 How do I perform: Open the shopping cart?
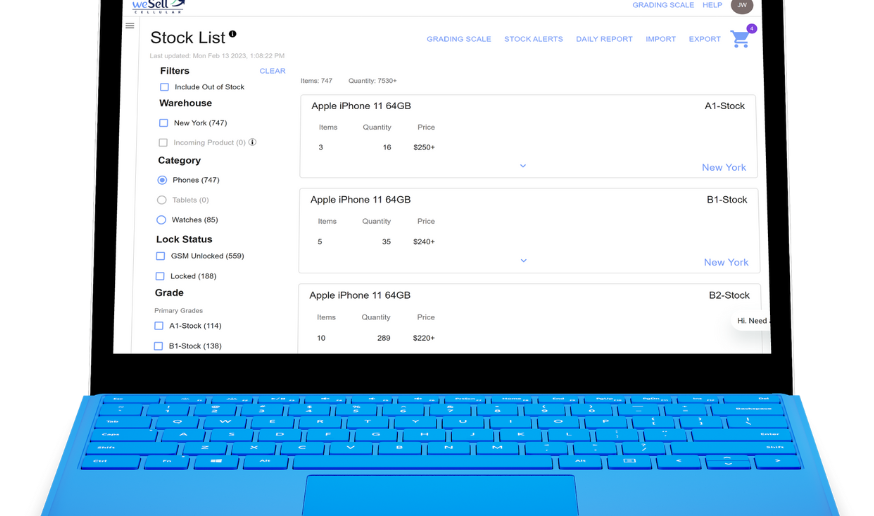740,39
